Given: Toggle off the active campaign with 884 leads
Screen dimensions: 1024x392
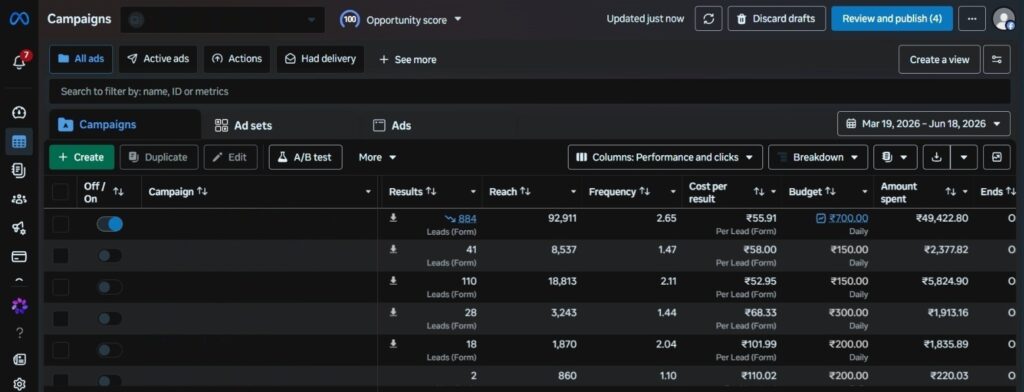Looking at the screenshot, I should pos(109,224).
